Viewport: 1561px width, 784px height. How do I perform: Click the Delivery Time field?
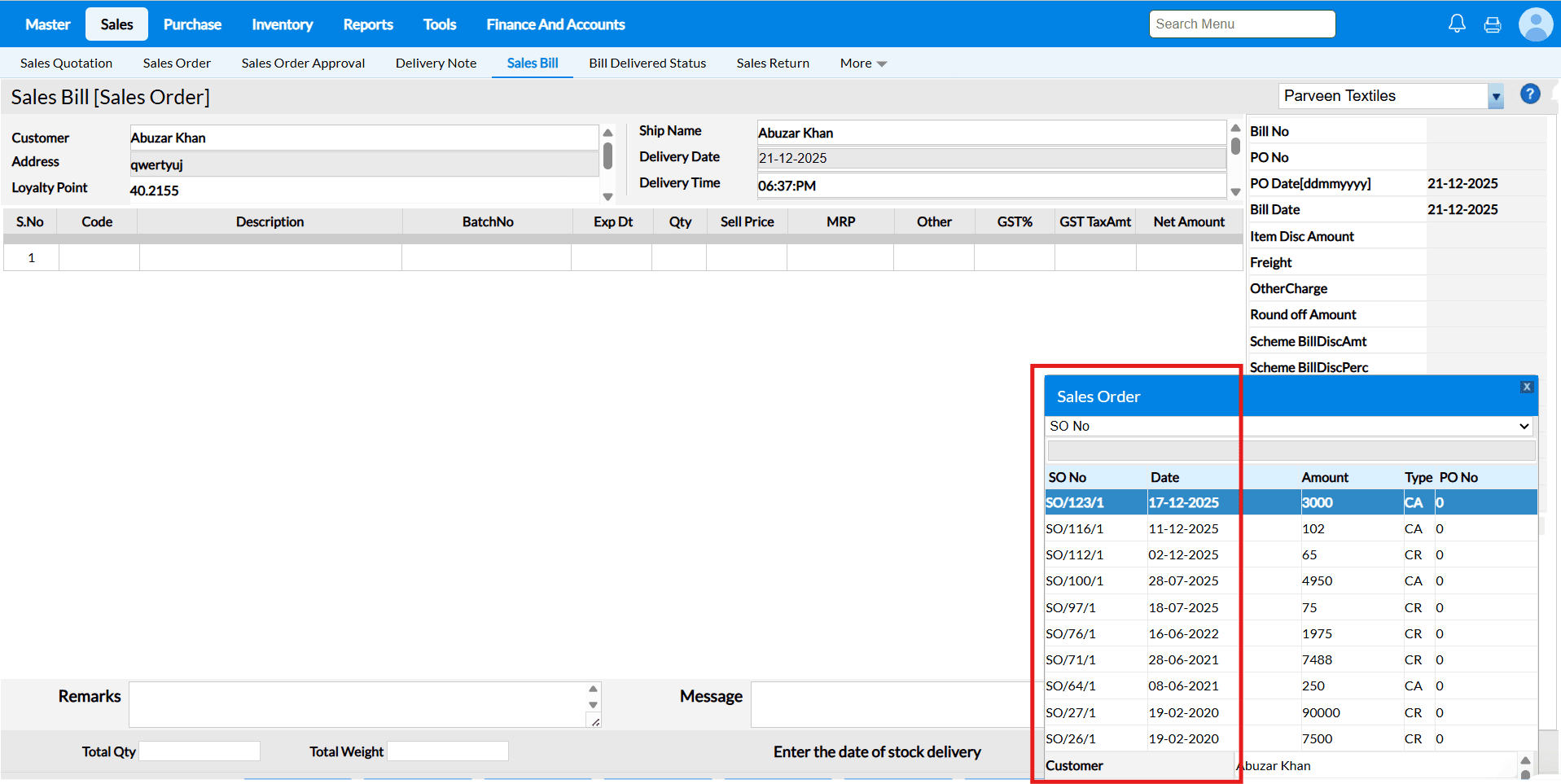pyautogui.click(x=990, y=186)
